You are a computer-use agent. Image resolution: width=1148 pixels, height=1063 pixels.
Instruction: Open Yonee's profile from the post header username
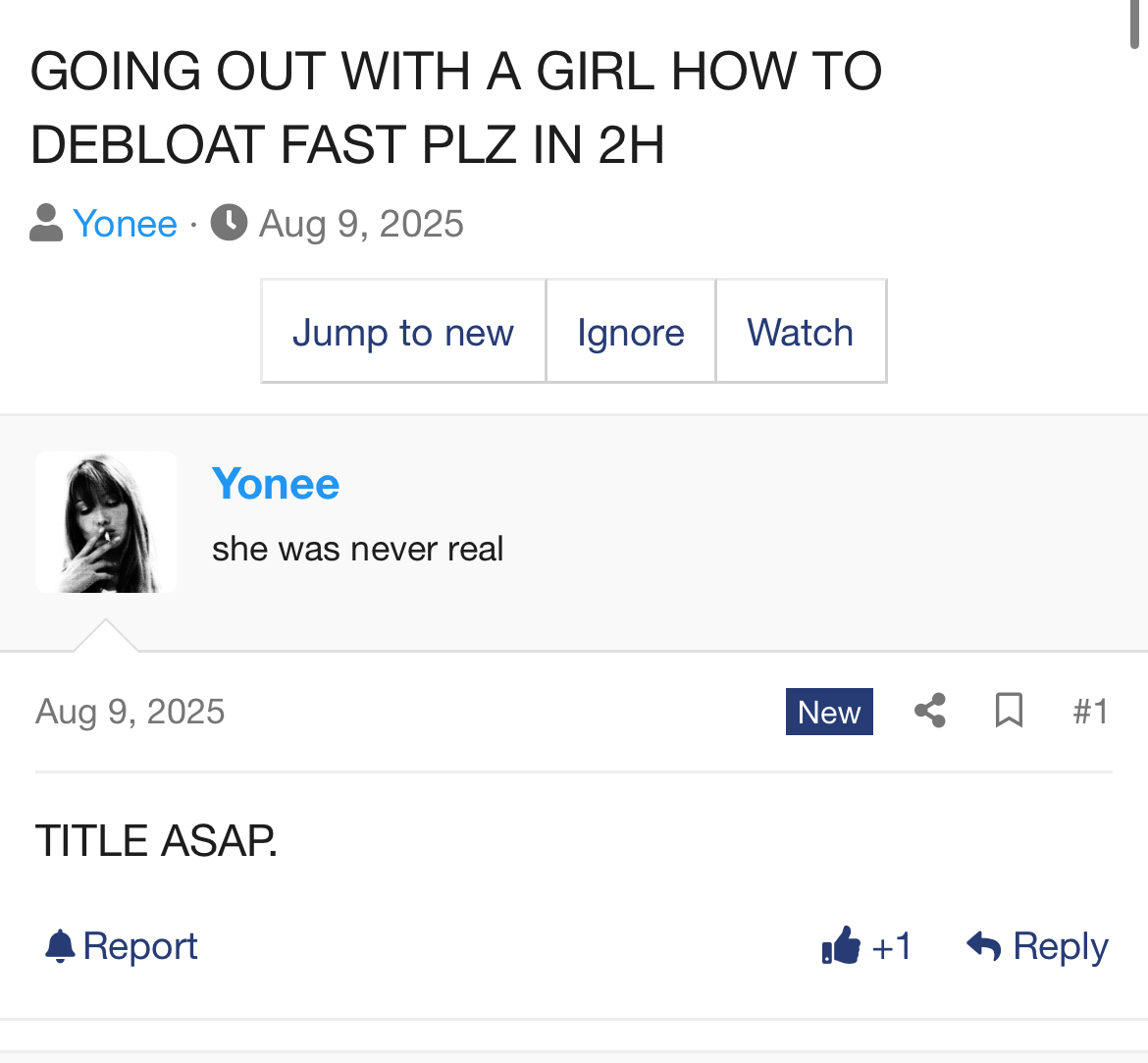click(276, 484)
